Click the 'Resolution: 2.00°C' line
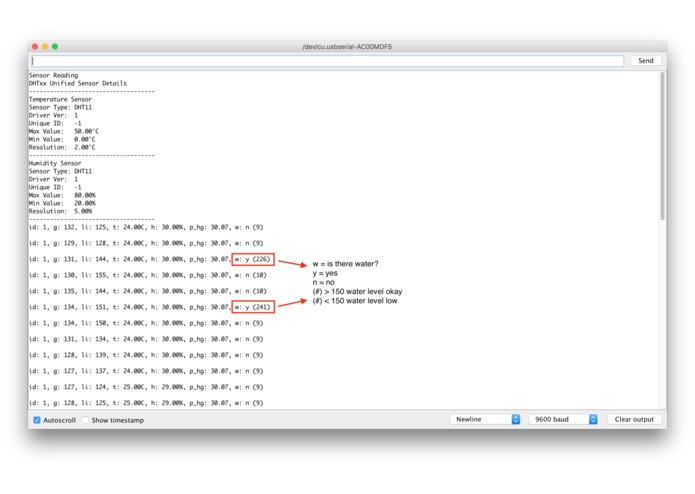Image resolution: width=695 pixels, height=494 pixels. pos(62,147)
